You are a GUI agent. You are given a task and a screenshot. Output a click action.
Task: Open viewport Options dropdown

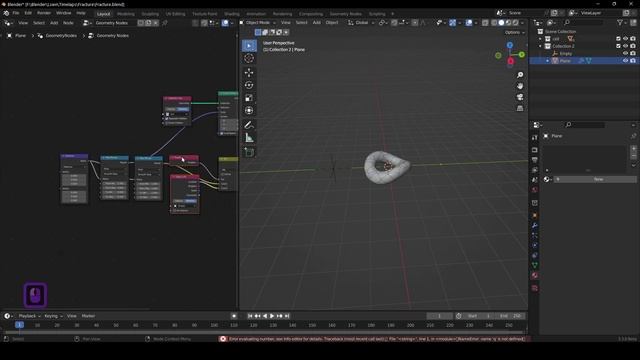click(x=514, y=32)
